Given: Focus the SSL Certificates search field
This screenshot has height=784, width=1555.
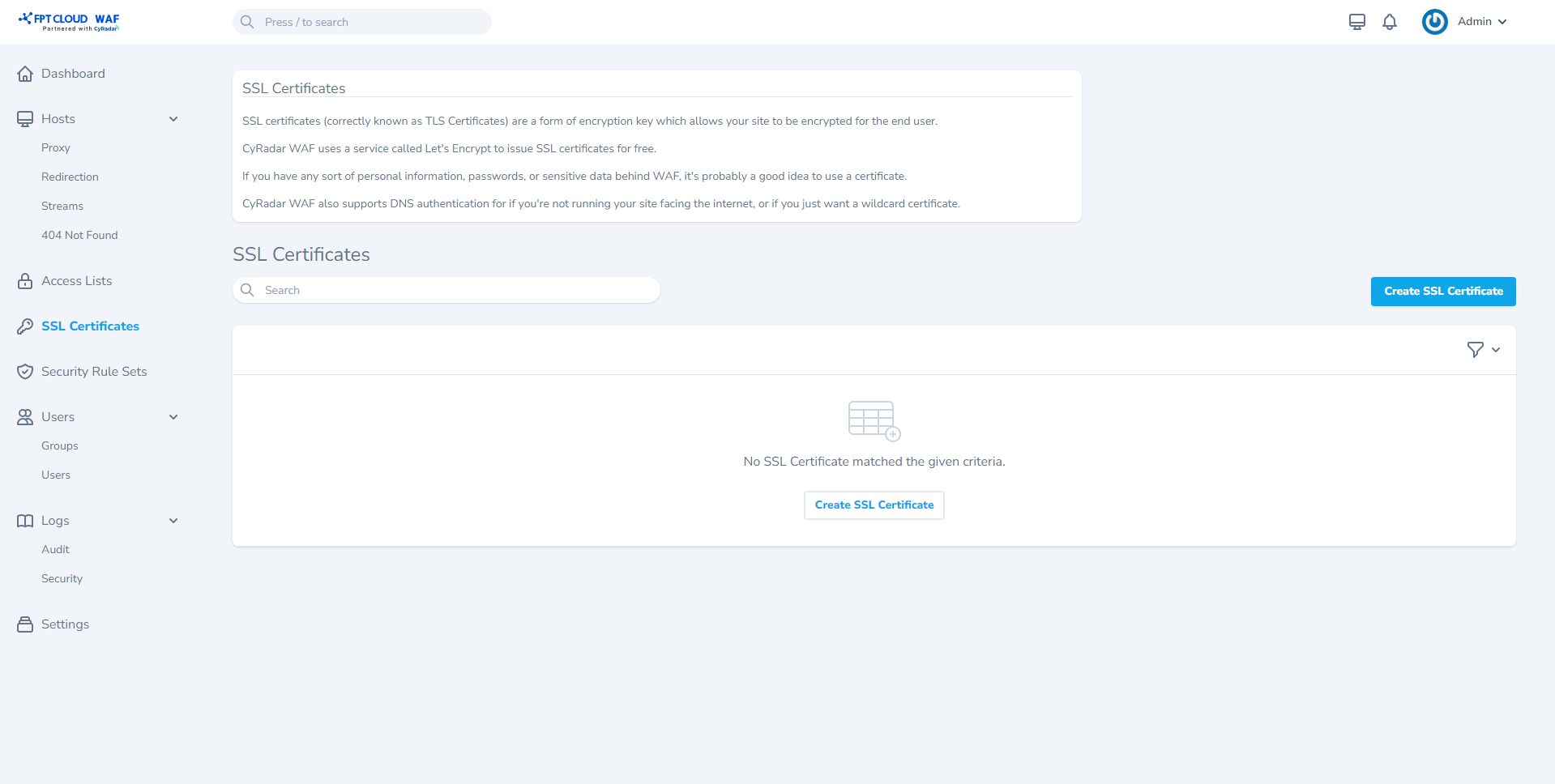Looking at the screenshot, I should [x=454, y=291].
